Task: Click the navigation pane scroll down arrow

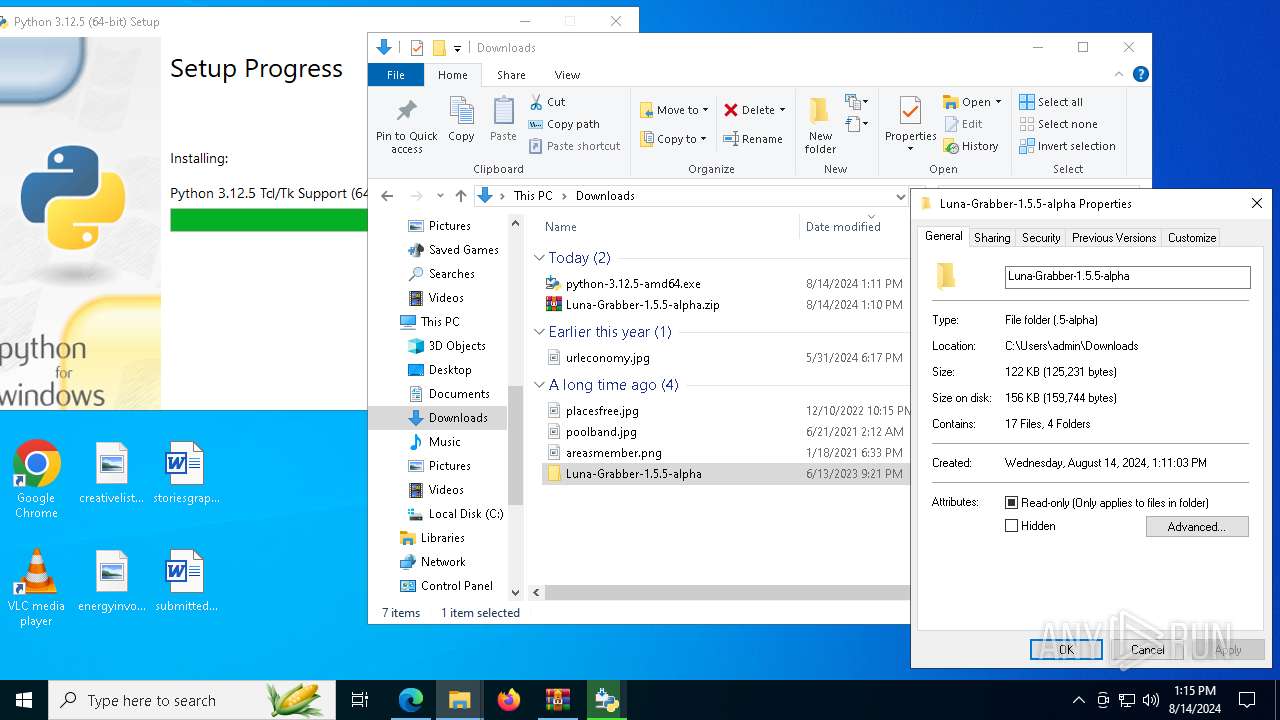Action: coord(516,593)
